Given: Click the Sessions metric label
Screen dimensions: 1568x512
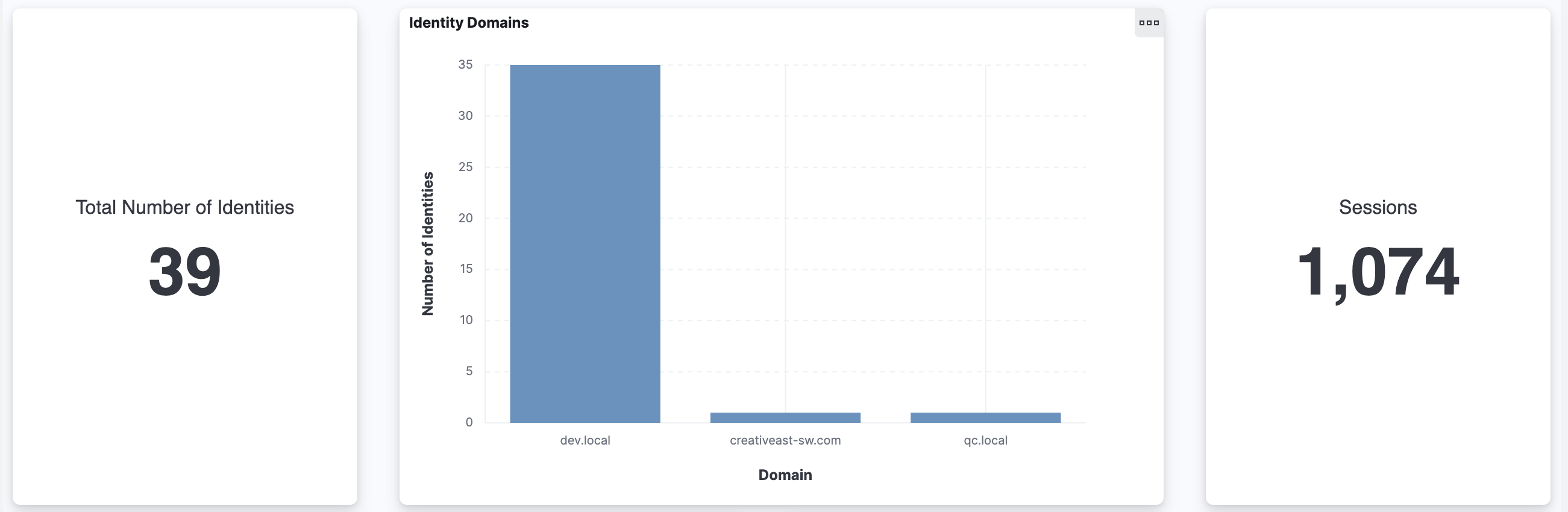Looking at the screenshot, I should click(1377, 207).
